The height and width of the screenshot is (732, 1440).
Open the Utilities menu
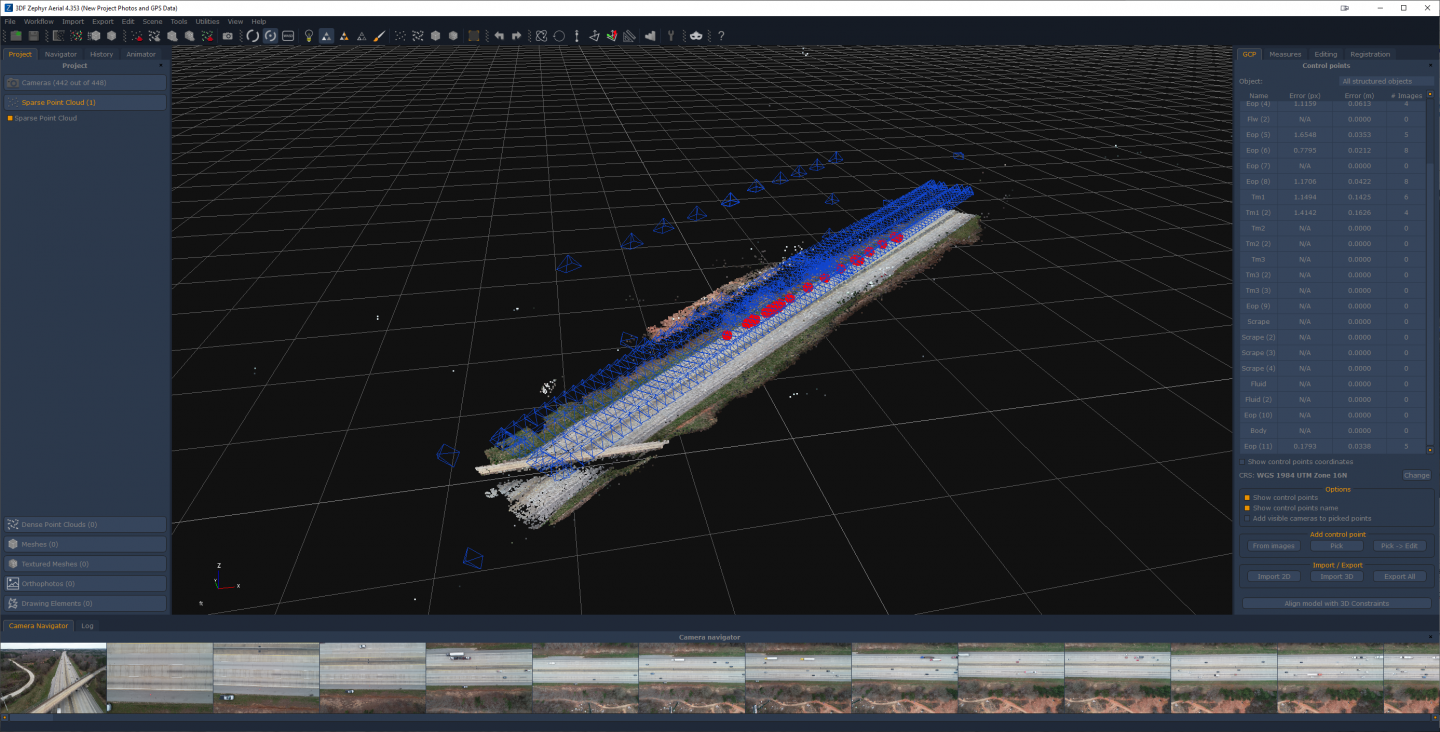tap(207, 21)
